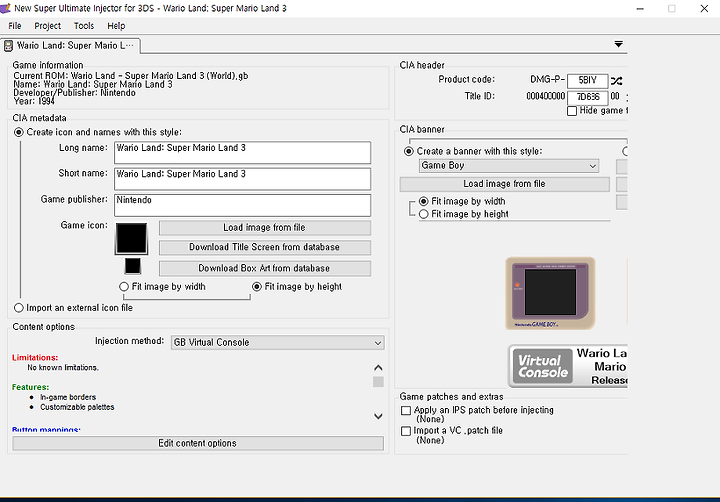This screenshot has height=502, width=720.
Task: Click the app icon in title bar
Action: [x=5, y=8]
